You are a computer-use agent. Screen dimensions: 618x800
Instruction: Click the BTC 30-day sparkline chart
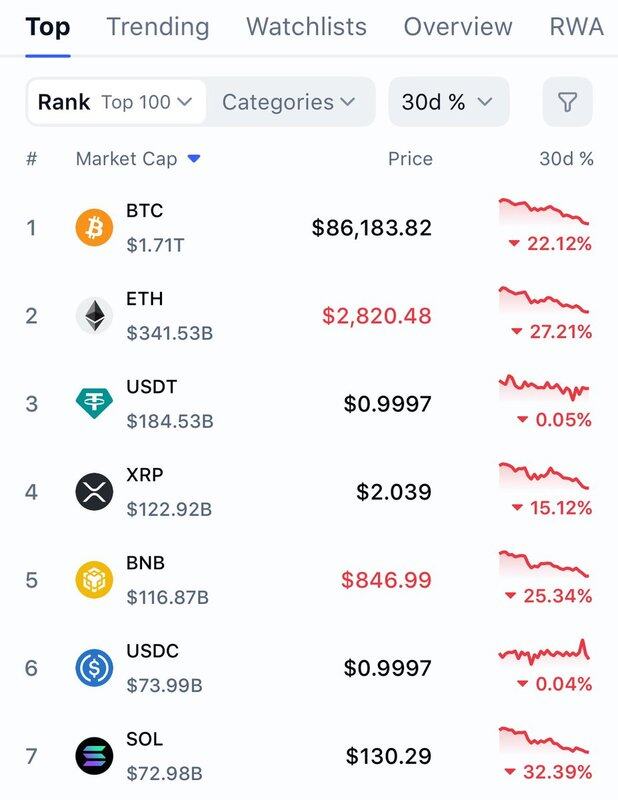click(543, 212)
